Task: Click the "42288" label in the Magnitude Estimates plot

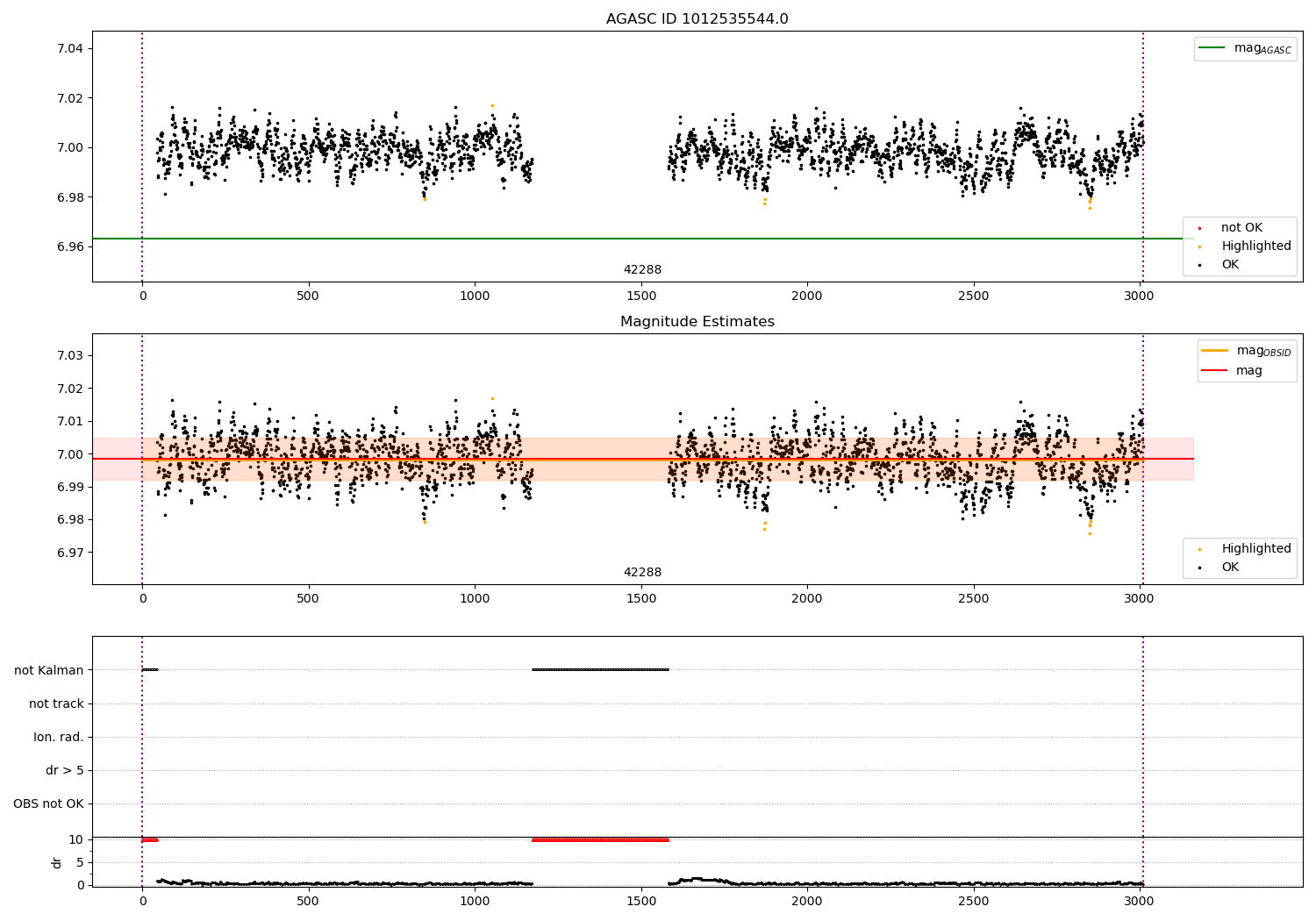Action: 642,573
